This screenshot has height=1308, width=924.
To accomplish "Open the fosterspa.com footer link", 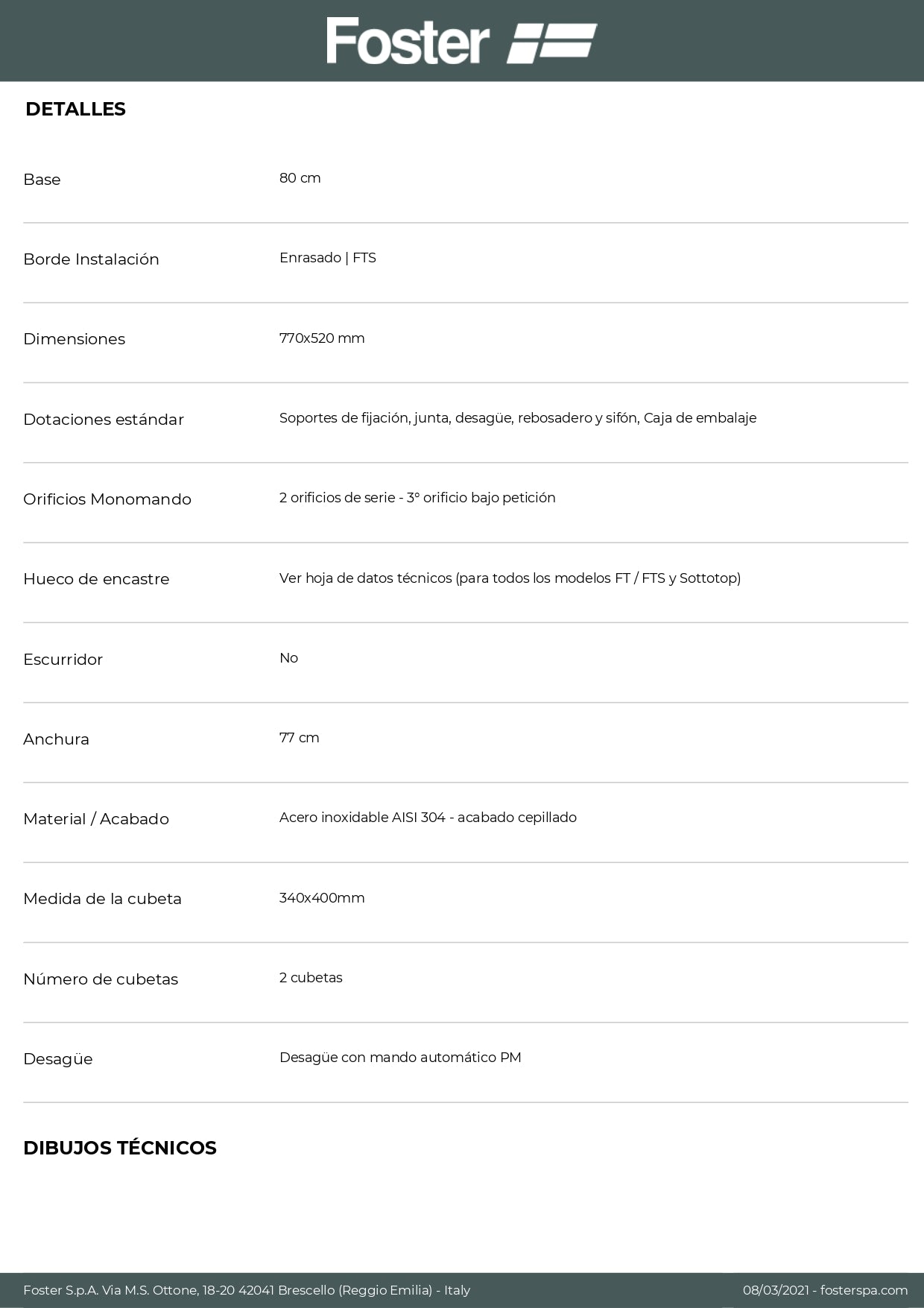I will (864, 1290).
